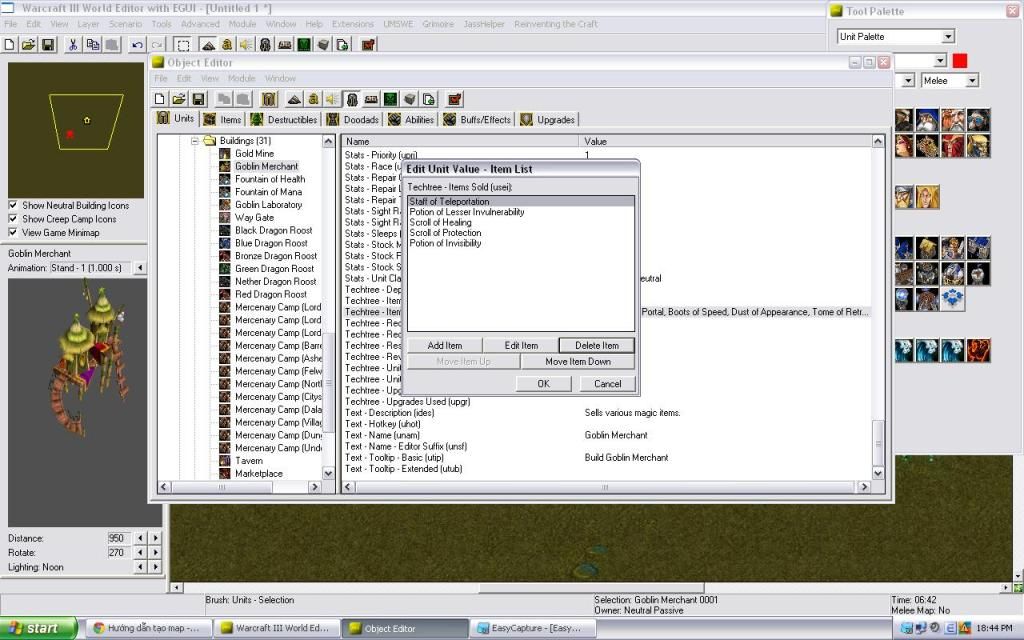Collapse the Buildings (31) tree node

195,140
